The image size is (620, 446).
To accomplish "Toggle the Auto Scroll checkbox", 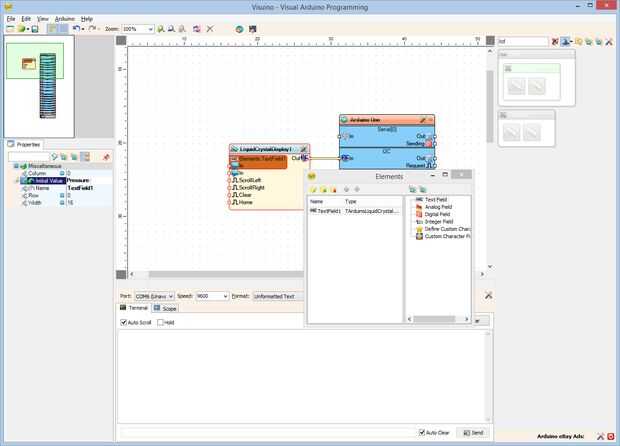I will (123, 322).
